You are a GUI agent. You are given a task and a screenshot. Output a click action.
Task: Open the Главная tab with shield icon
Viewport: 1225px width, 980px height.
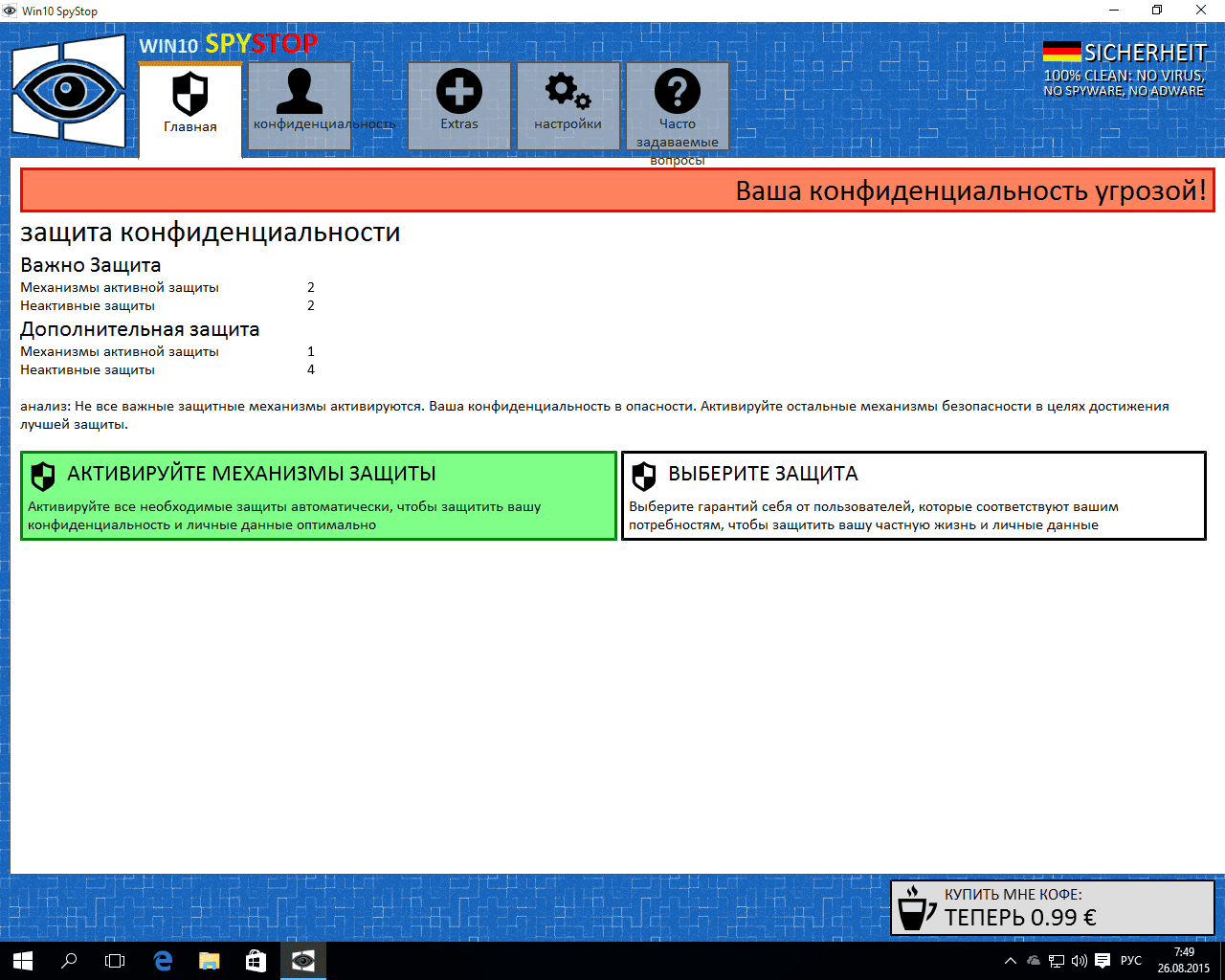[190, 109]
